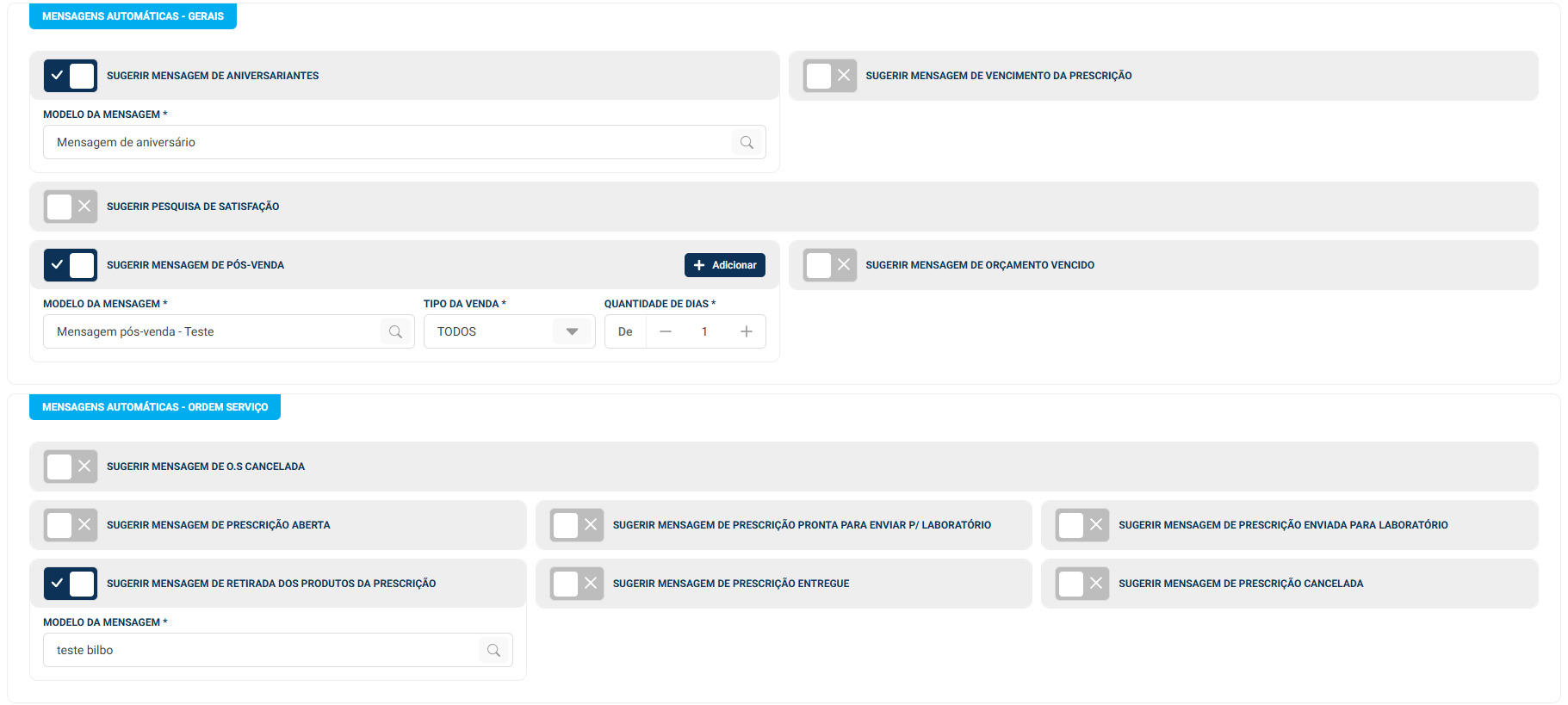This screenshot has width=1568, height=705.
Task: Decrease quantidade de dias with minus icon
Action: 666,332
